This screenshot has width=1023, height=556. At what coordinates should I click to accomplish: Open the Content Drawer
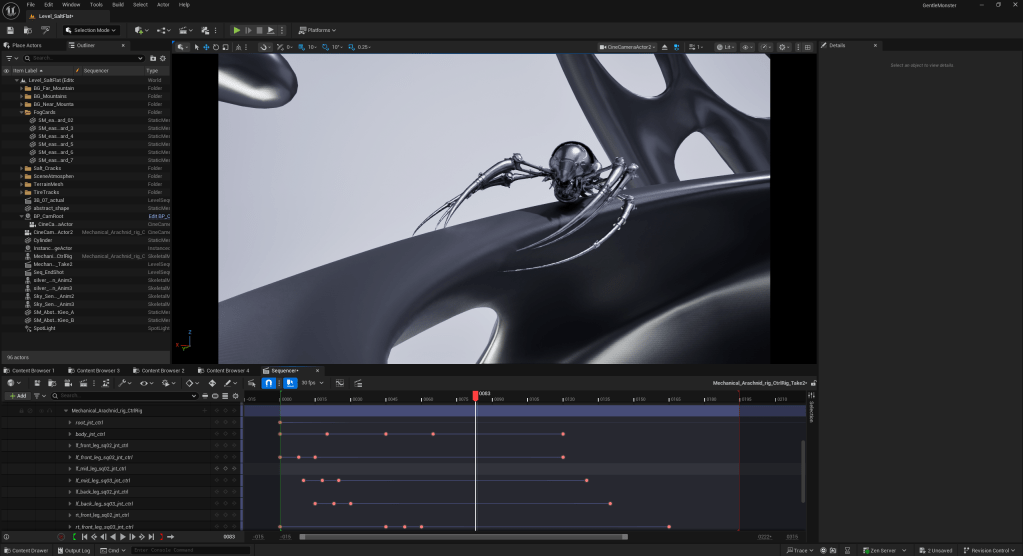click(26, 550)
